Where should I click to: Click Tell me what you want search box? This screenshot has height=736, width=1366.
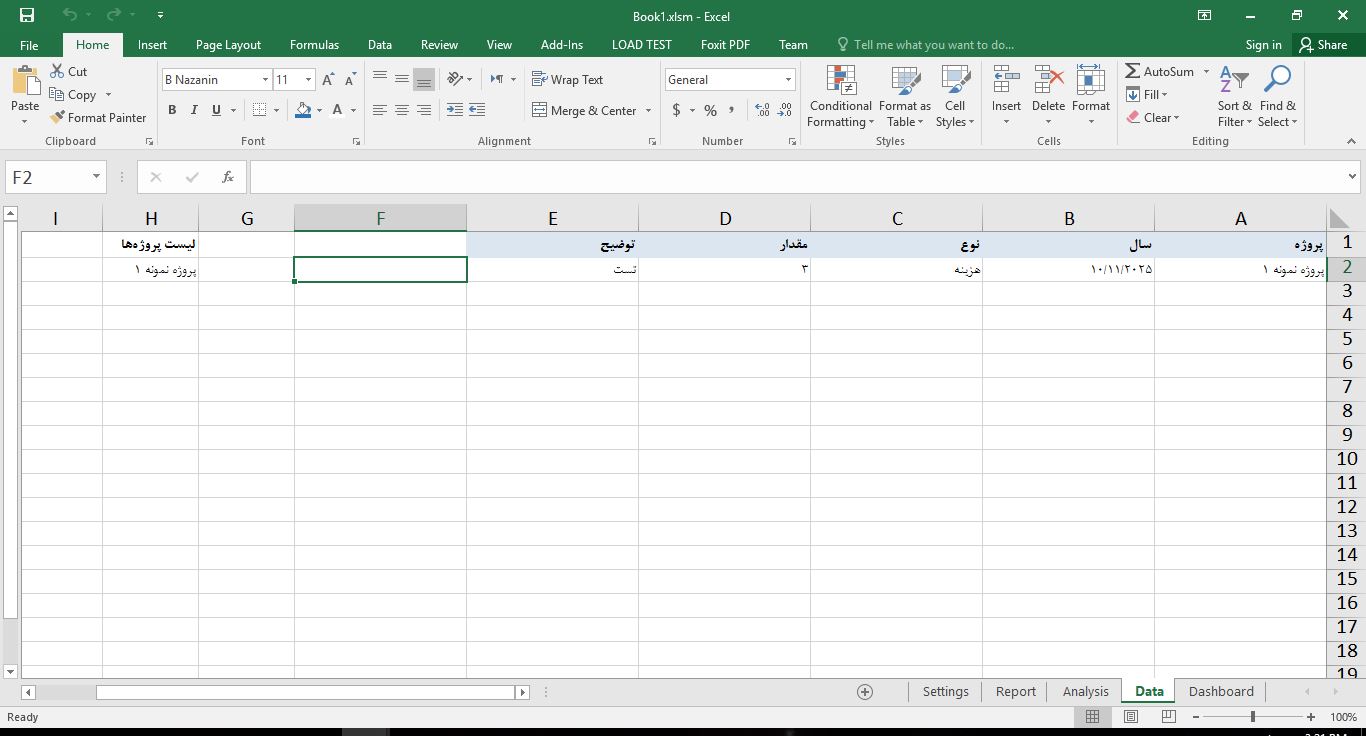[x=925, y=45]
